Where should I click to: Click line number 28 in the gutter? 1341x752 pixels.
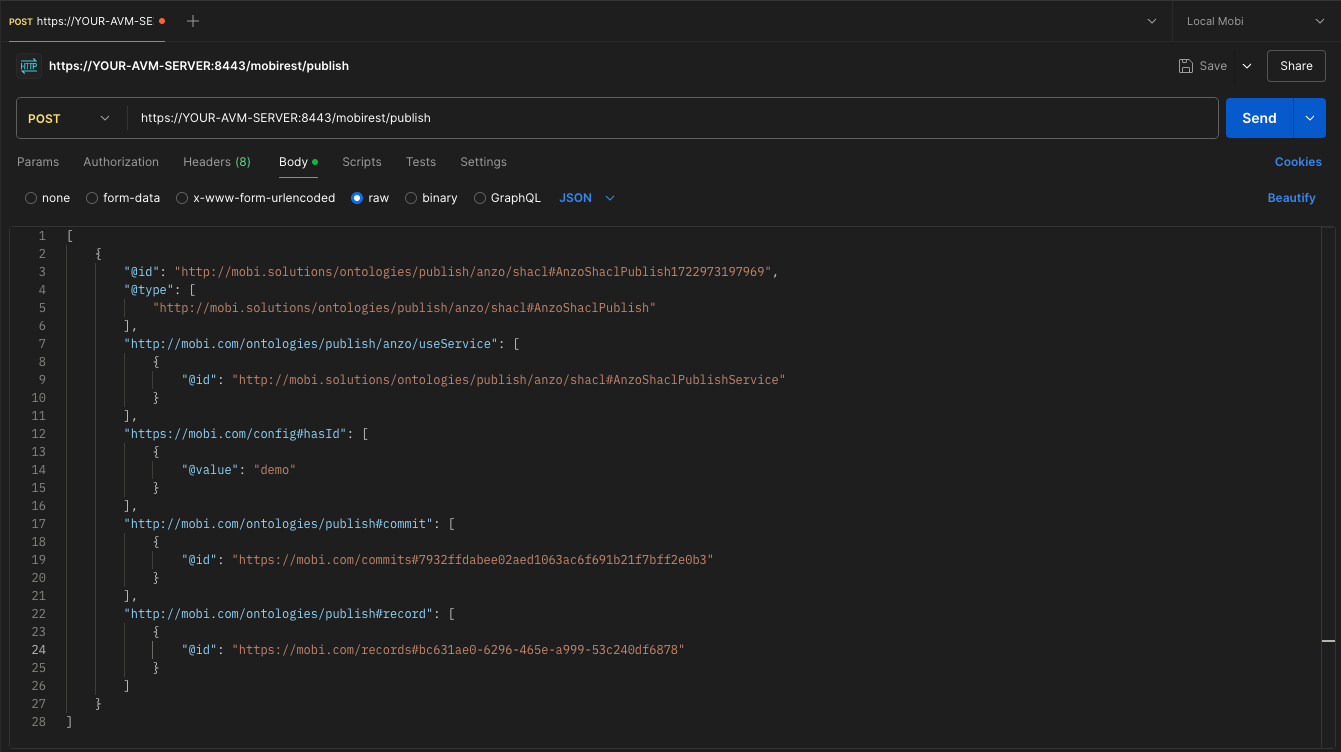coord(39,722)
